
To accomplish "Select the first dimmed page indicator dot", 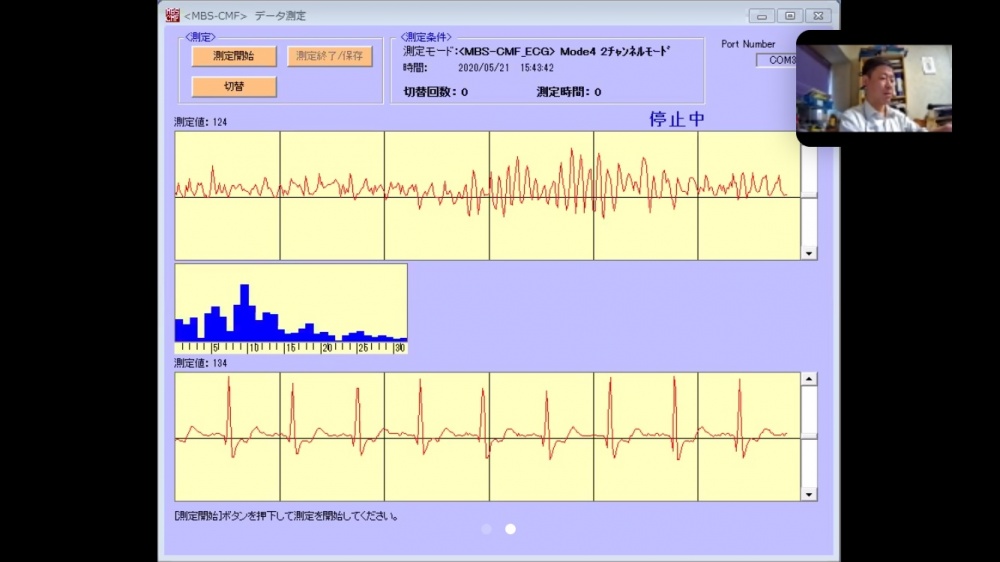I will point(487,529).
